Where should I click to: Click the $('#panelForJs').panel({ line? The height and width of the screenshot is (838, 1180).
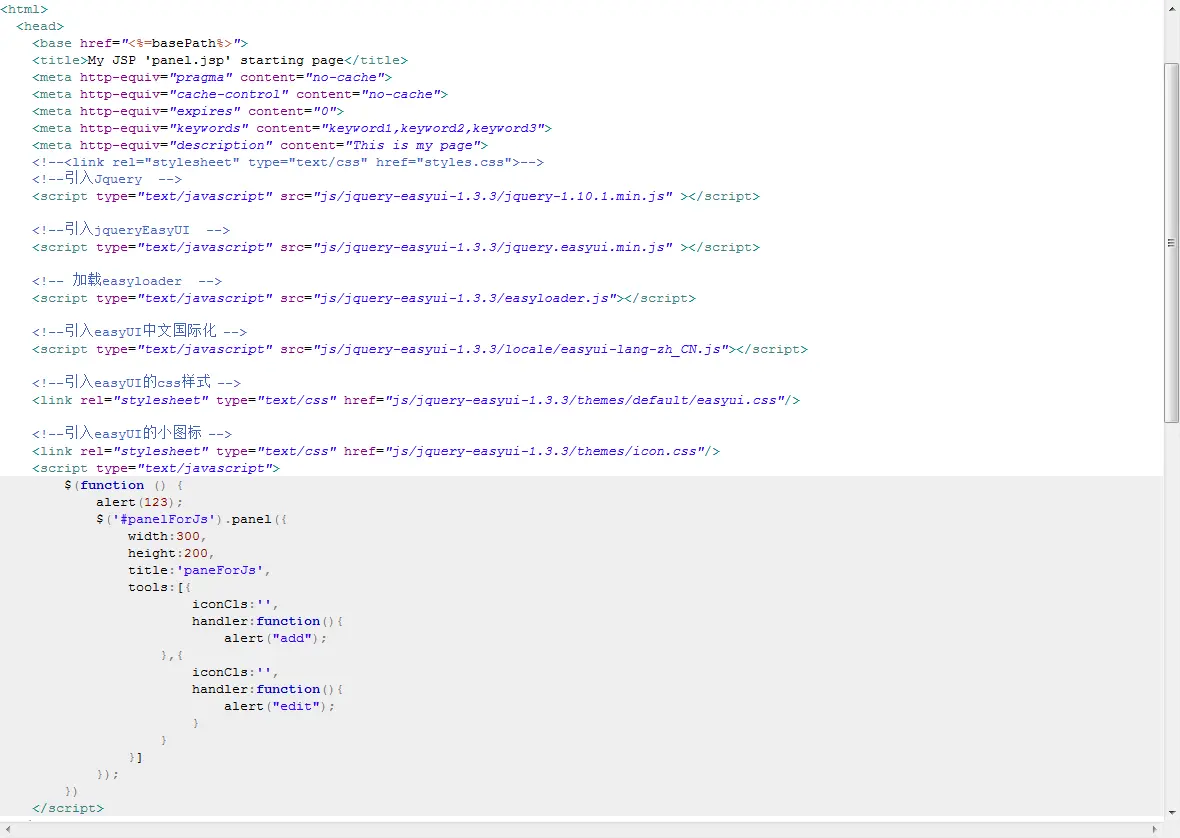click(x=191, y=519)
